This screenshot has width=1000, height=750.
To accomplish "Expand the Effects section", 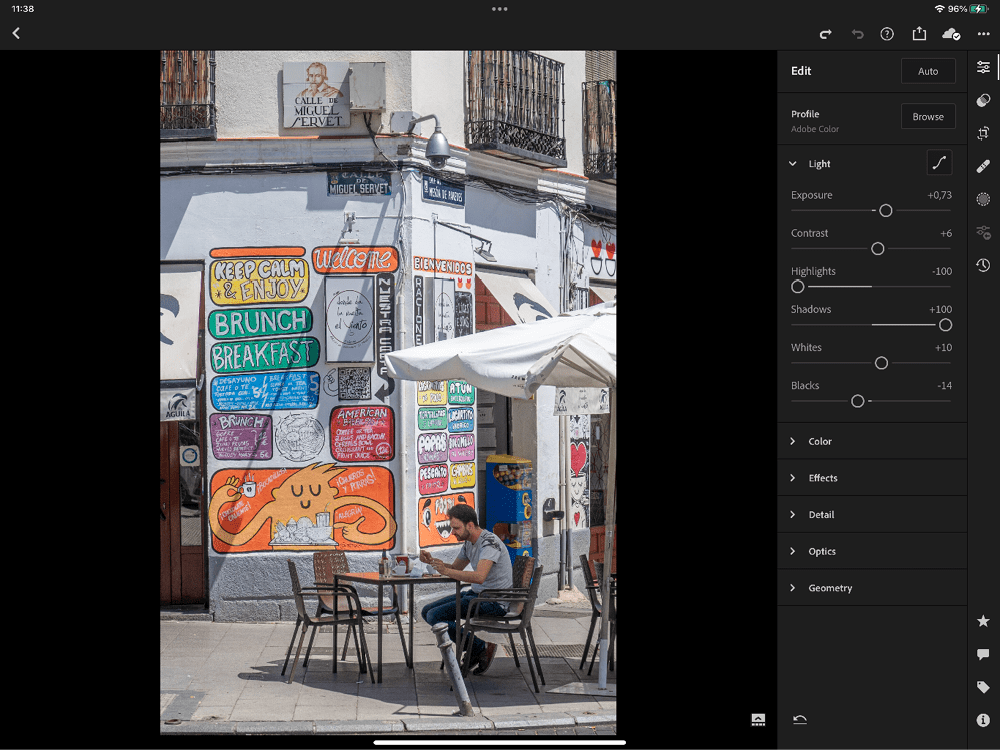I will 872,478.
